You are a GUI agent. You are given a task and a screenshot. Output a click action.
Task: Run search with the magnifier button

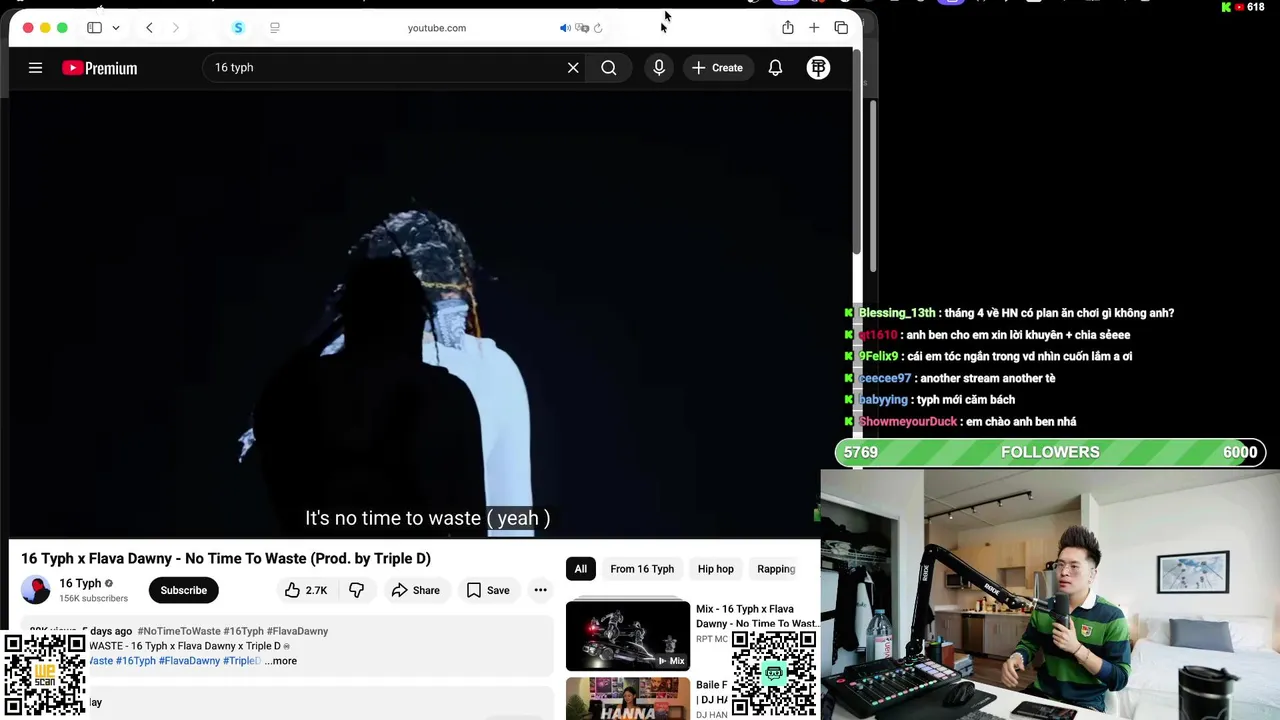point(609,68)
